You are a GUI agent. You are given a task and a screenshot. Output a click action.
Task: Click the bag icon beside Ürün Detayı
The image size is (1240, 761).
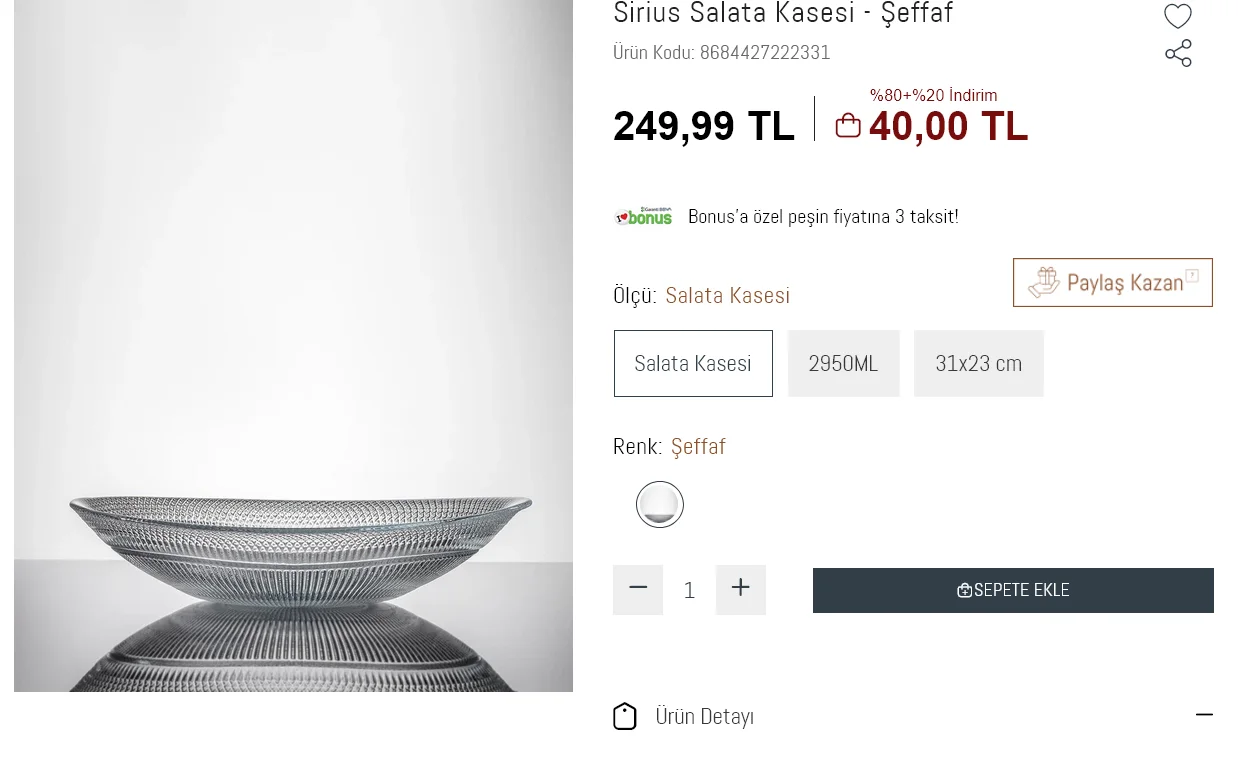click(x=625, y=716)
